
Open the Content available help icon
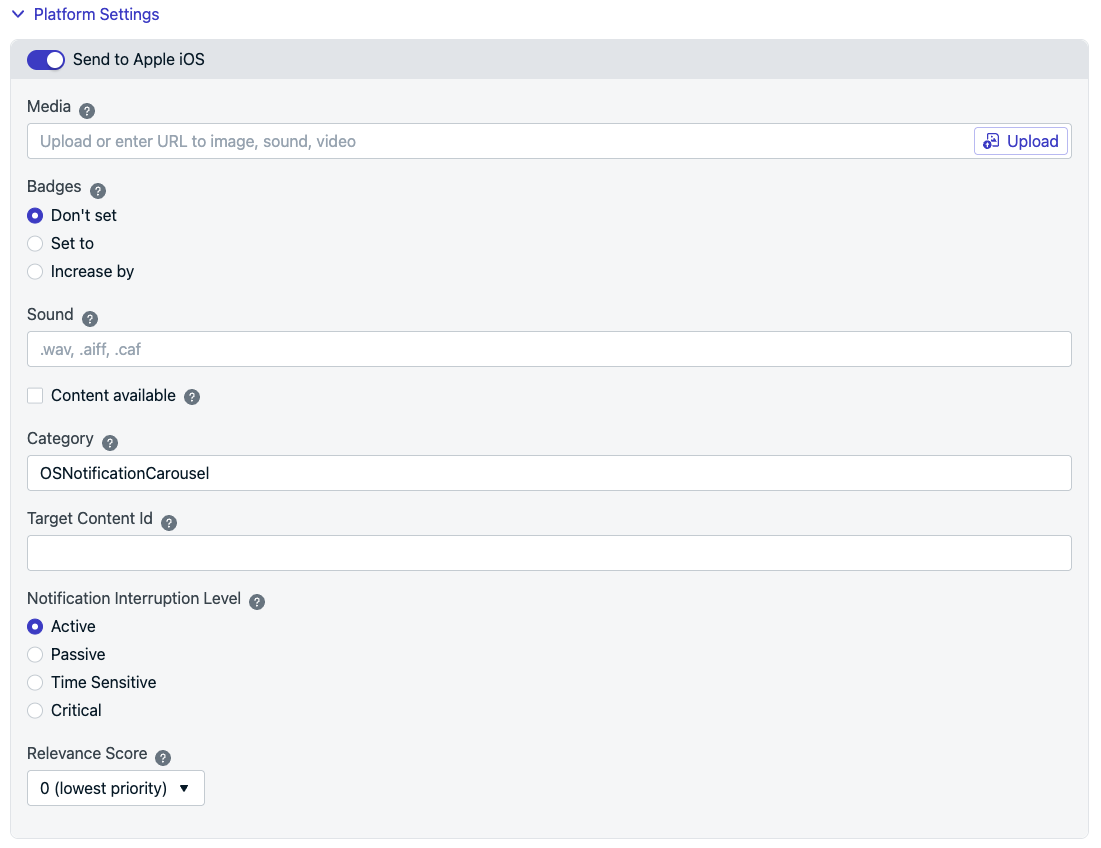(192, 397)
